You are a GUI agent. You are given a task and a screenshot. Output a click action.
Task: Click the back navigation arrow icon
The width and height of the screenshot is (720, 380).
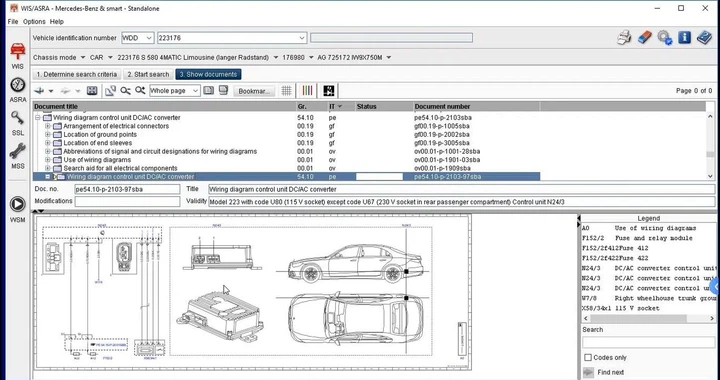pyautogui.click(x=39, y=91)
